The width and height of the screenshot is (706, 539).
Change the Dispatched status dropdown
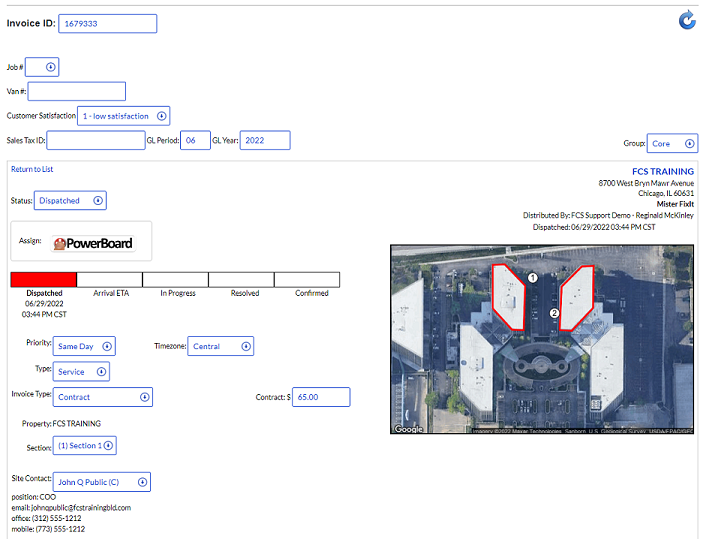coord(71,201)
